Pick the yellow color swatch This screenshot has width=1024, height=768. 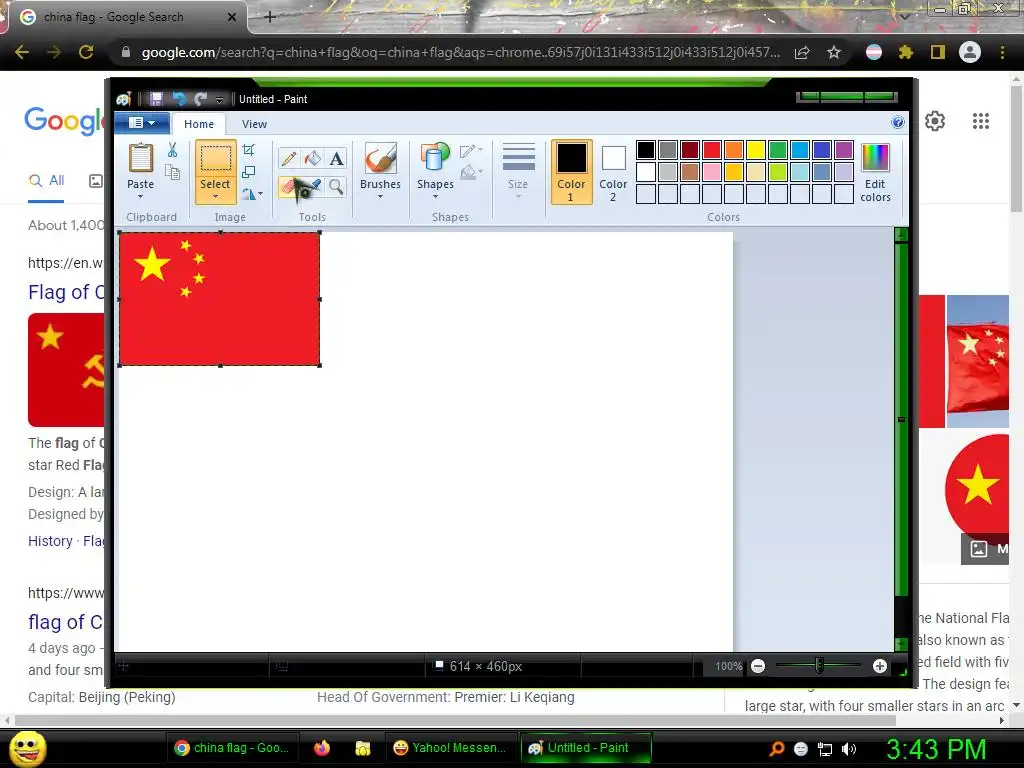[756, 150]
